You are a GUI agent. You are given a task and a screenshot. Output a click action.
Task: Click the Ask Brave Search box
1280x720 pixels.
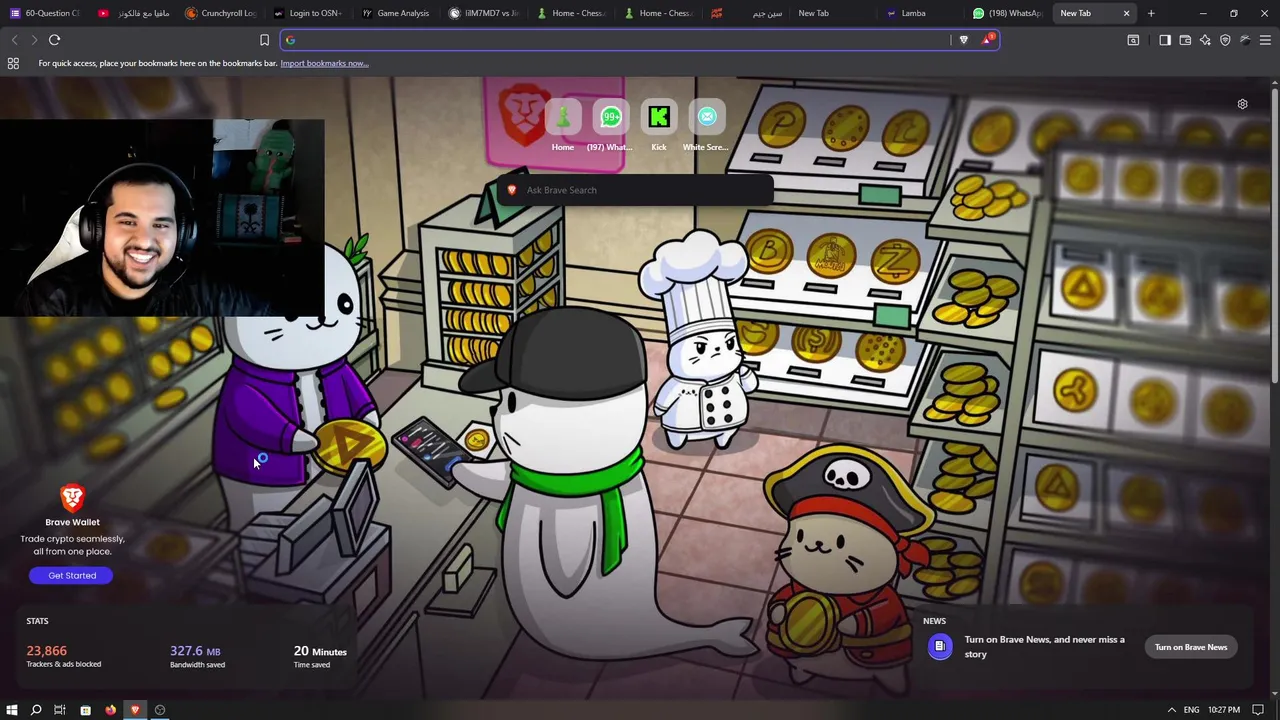click(x=635, y=190)
